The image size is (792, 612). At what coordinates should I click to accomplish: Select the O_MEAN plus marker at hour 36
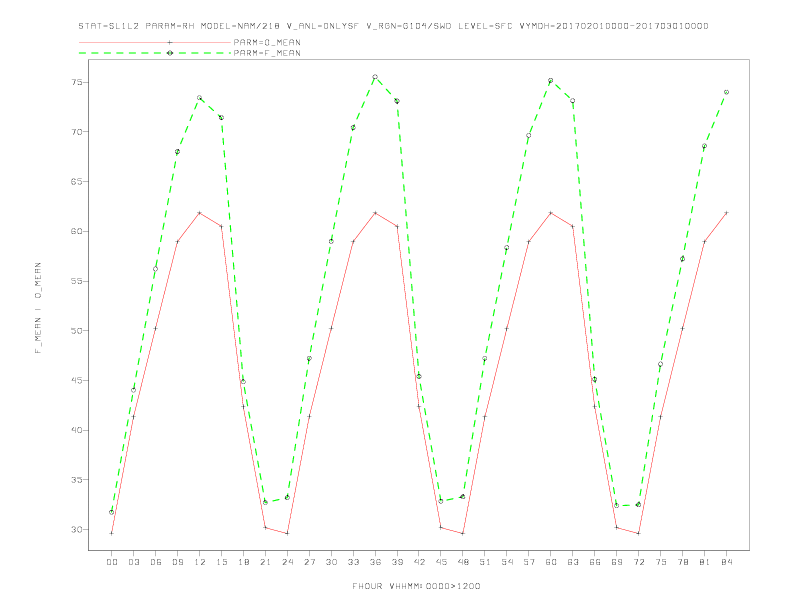click(x=375, y=213)
